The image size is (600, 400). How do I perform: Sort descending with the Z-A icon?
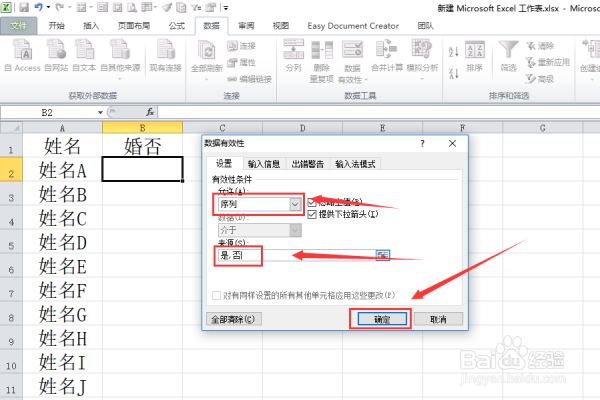click(x=454, y=73)
